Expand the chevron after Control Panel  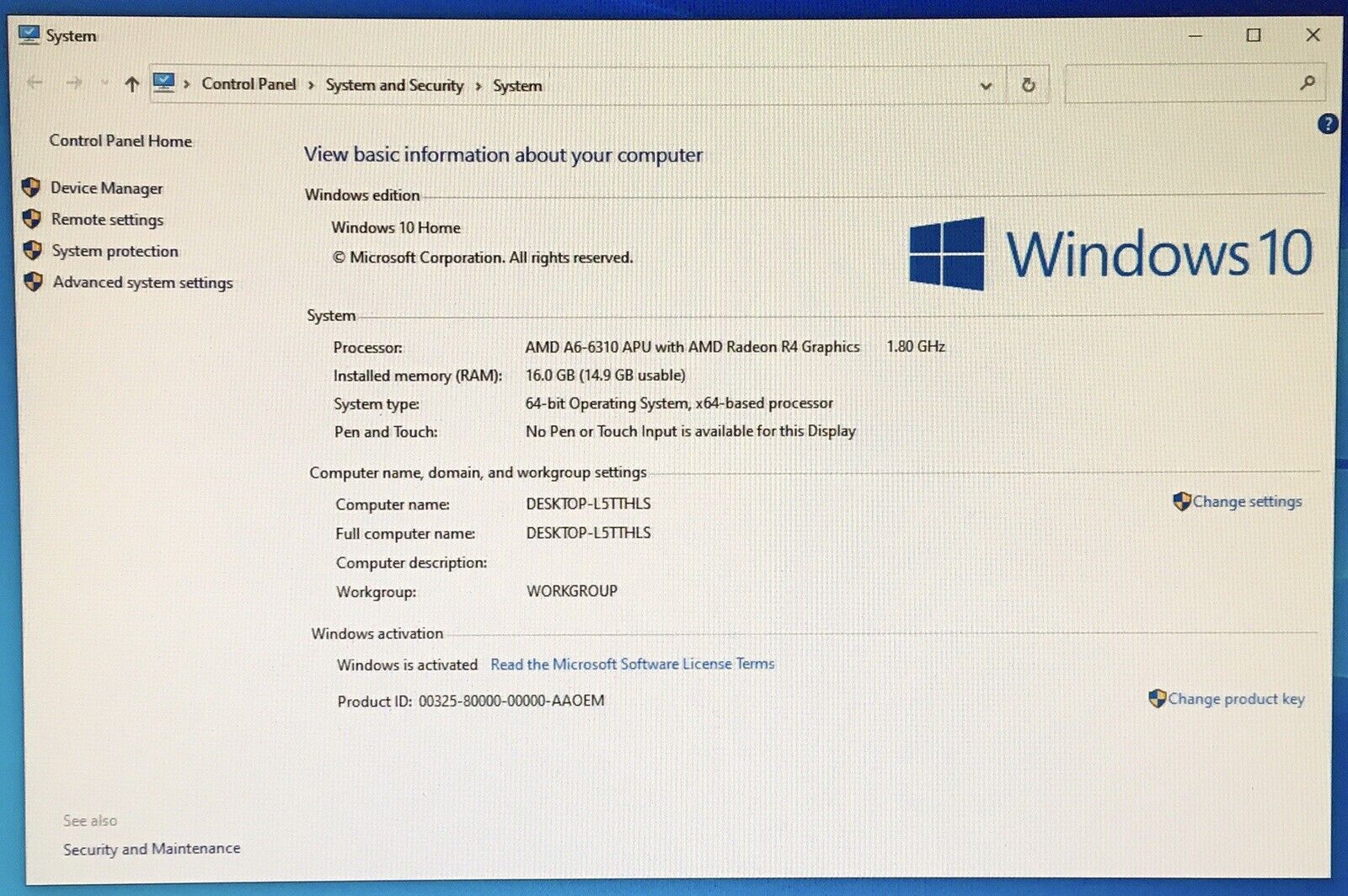tap(311, 85)
